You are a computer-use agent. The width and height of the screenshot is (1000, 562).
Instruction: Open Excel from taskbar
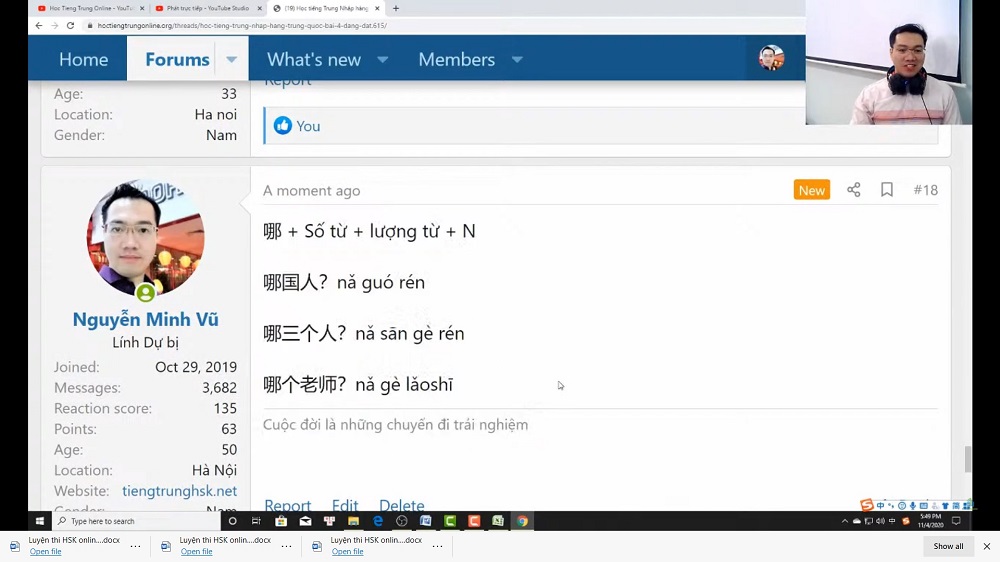tap(498, 521)
